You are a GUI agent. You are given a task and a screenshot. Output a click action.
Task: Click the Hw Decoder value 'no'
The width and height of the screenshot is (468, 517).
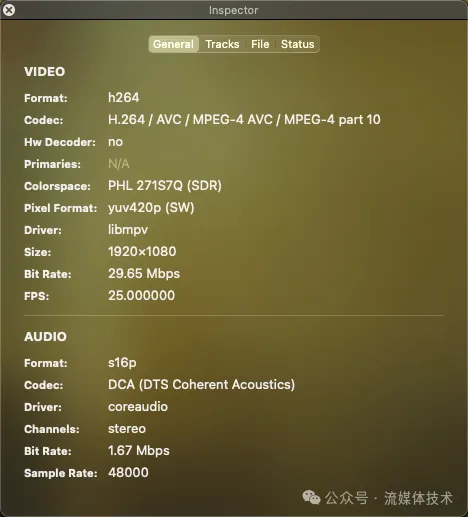[115, 142]
